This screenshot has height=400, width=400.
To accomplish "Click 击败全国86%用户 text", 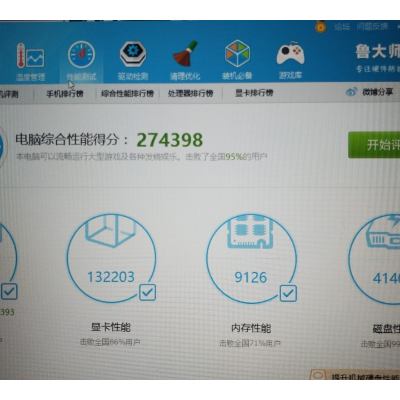I will (110, 342).
